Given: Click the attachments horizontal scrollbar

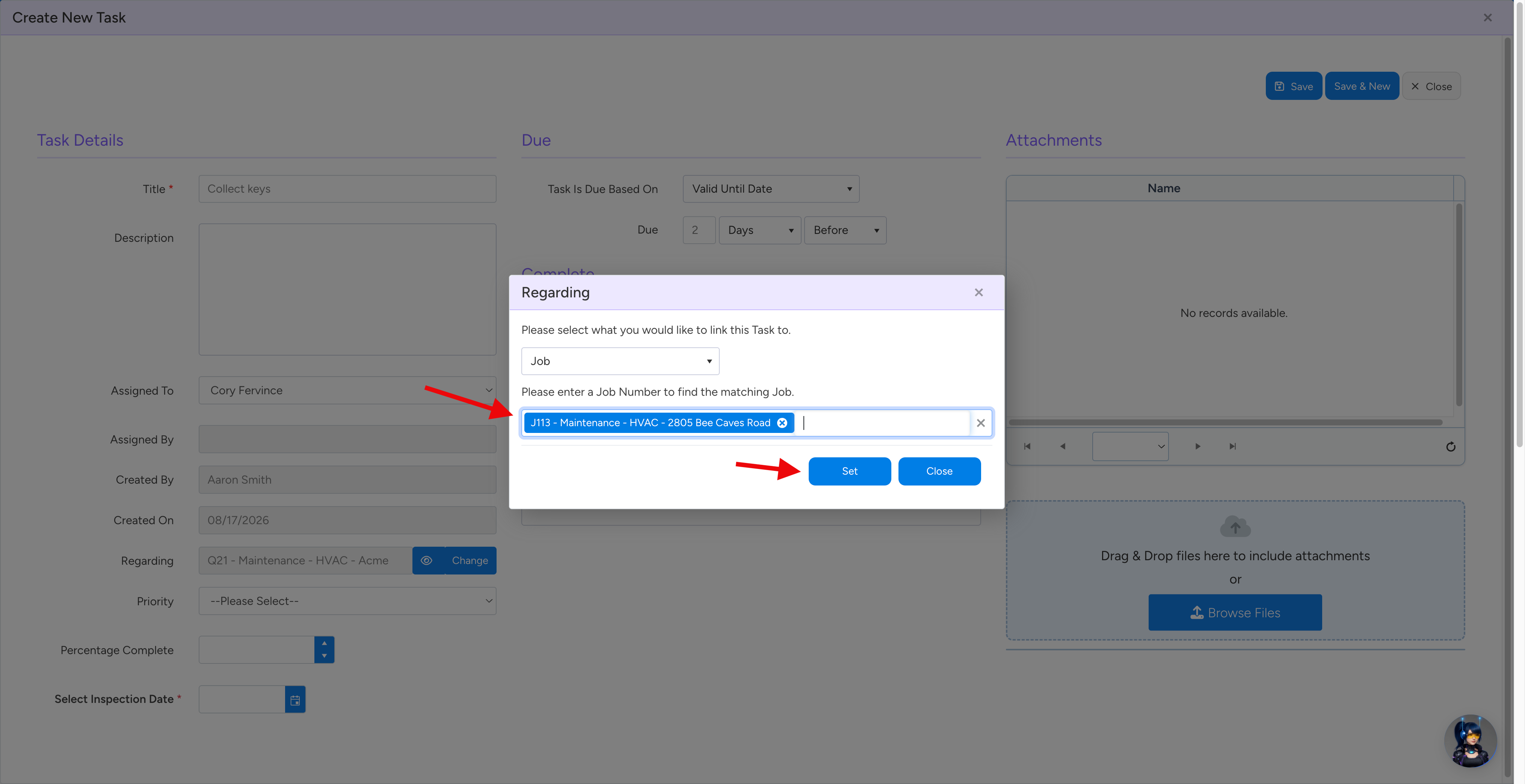Looking at the screenshot, I should click(x=1225, y=422).
